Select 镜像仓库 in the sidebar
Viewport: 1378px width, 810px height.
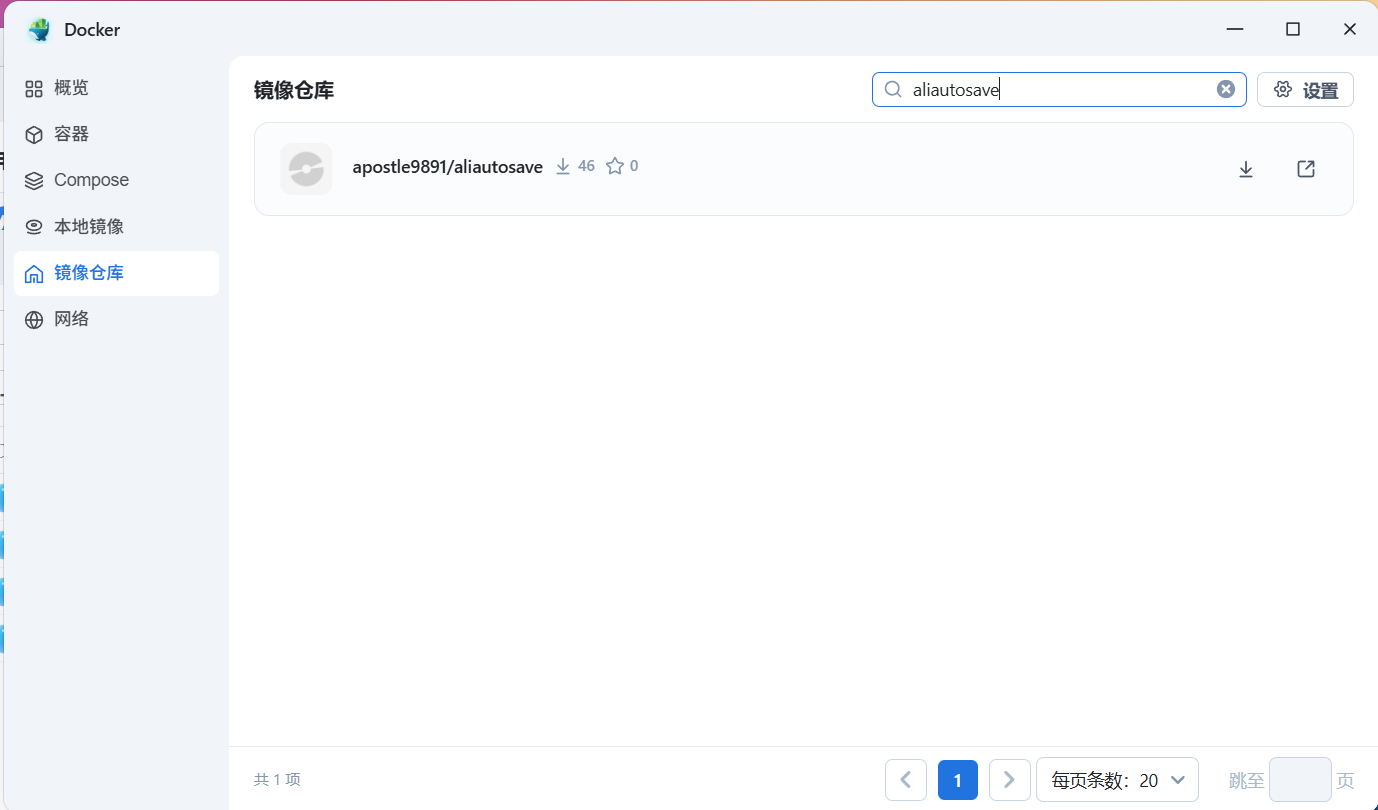[88, 273]
